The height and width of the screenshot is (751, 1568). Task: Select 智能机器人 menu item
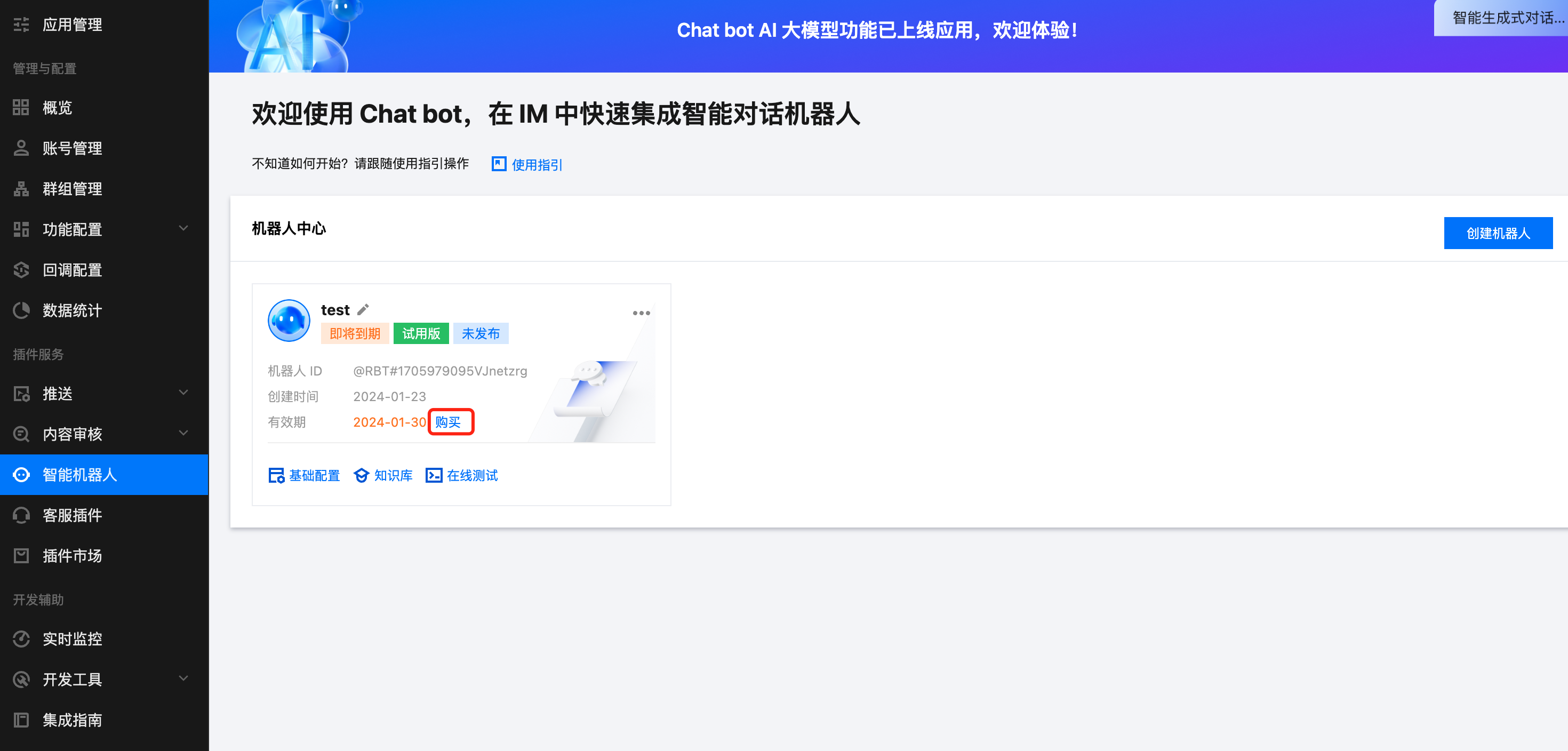pos(104,475)
